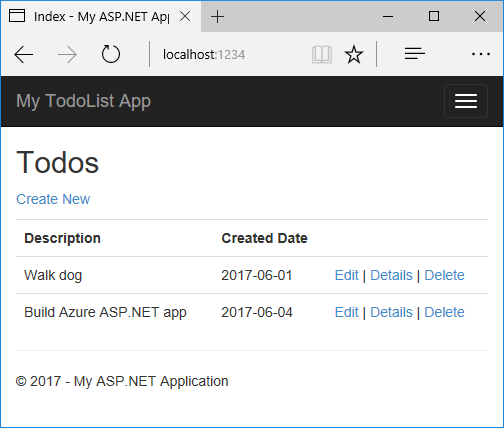View Details for Build Azure ASP.NET app
The image size is (504, 428).
point(391,312)
